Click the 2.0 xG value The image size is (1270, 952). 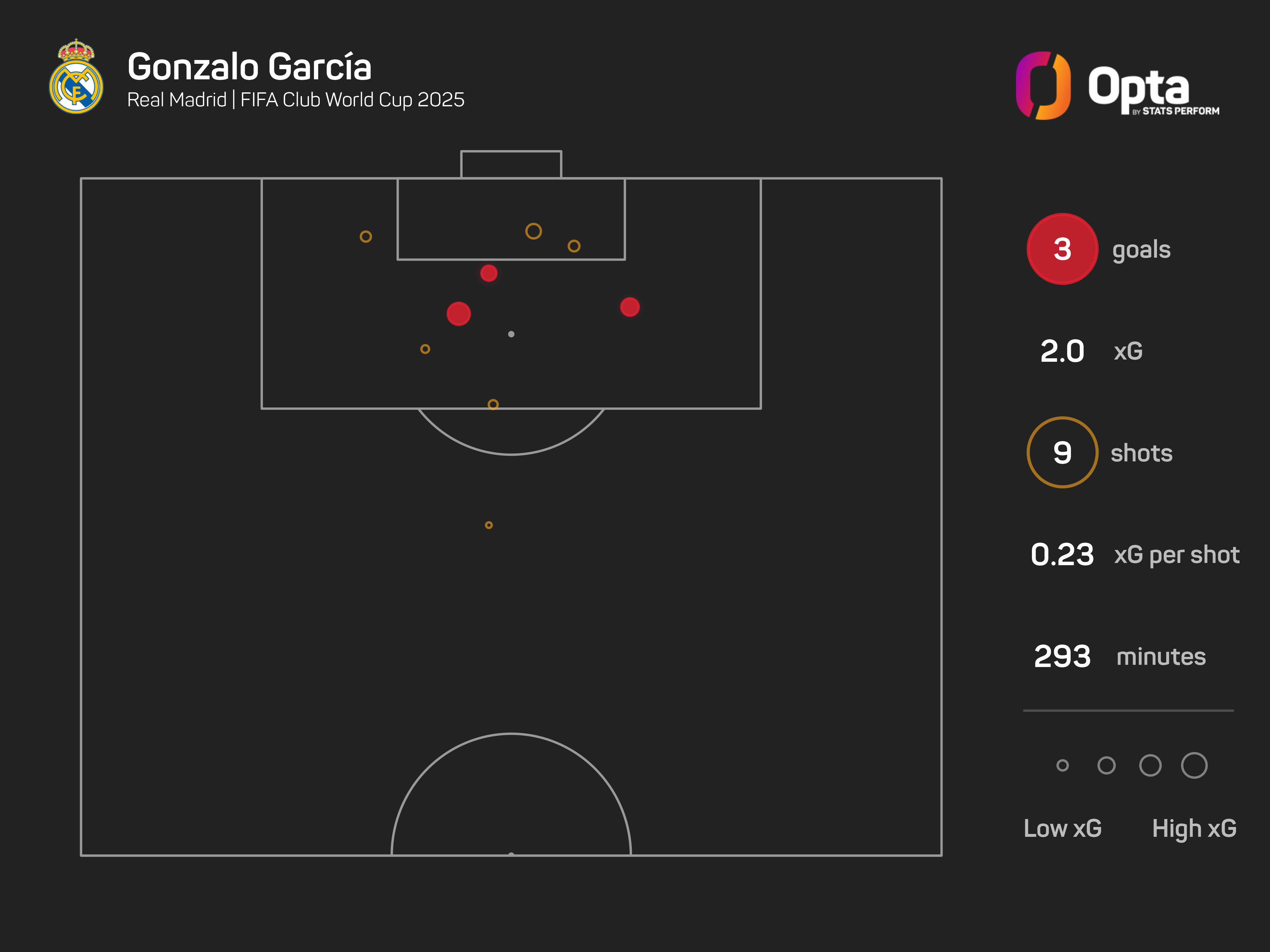point(1062,351)
